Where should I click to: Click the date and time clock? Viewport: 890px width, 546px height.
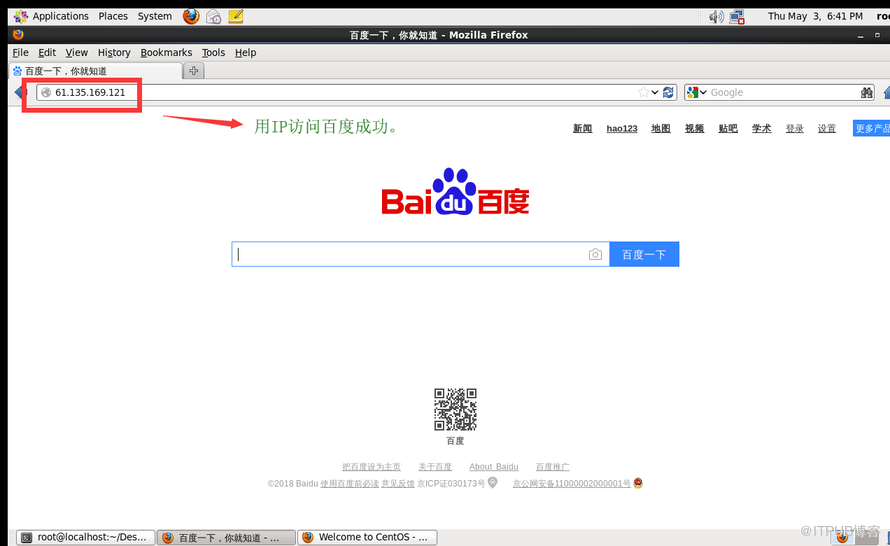(x=815, y=16)
